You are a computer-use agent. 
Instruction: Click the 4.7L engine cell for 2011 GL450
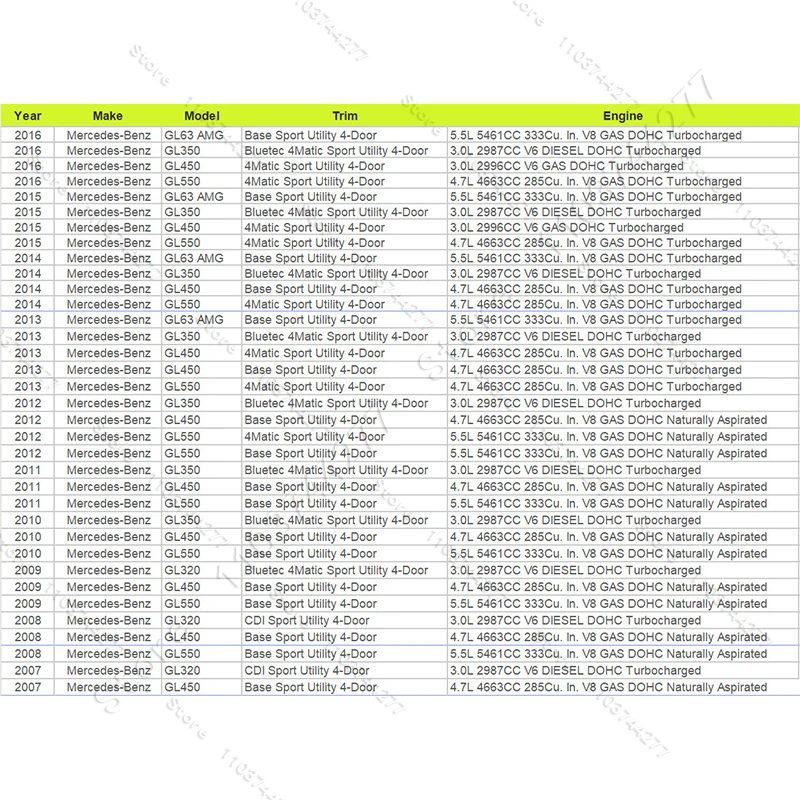[623, 487]
